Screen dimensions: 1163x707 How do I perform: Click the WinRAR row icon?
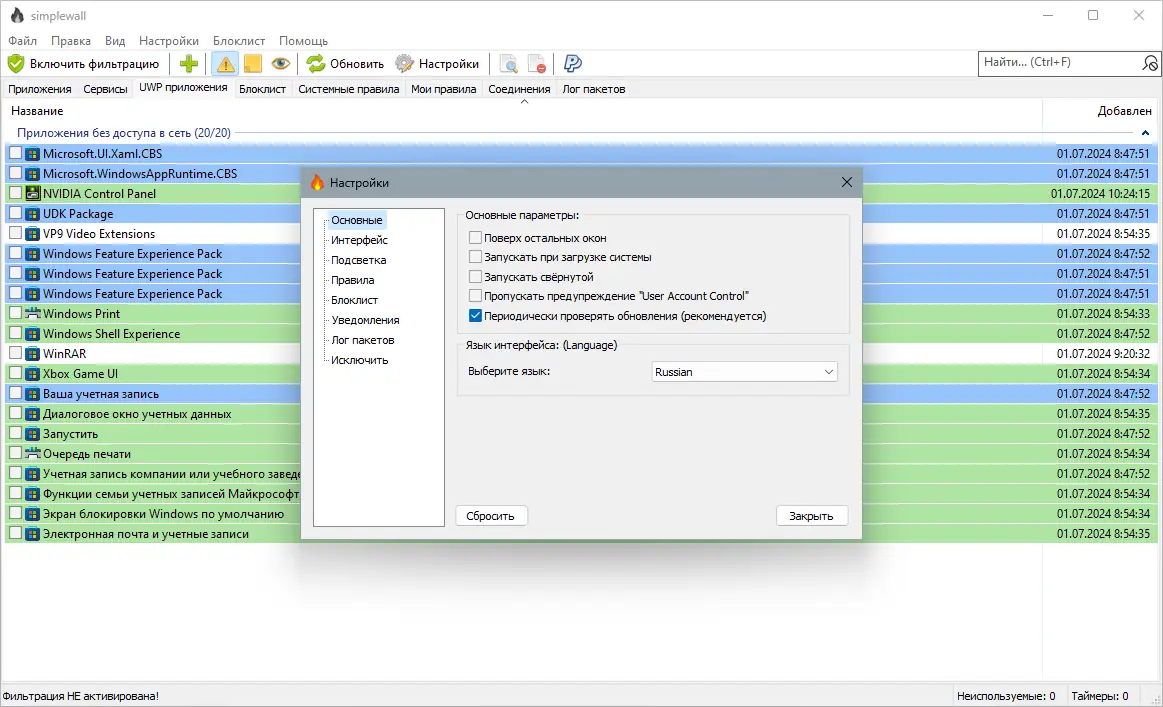coord(32,354)
